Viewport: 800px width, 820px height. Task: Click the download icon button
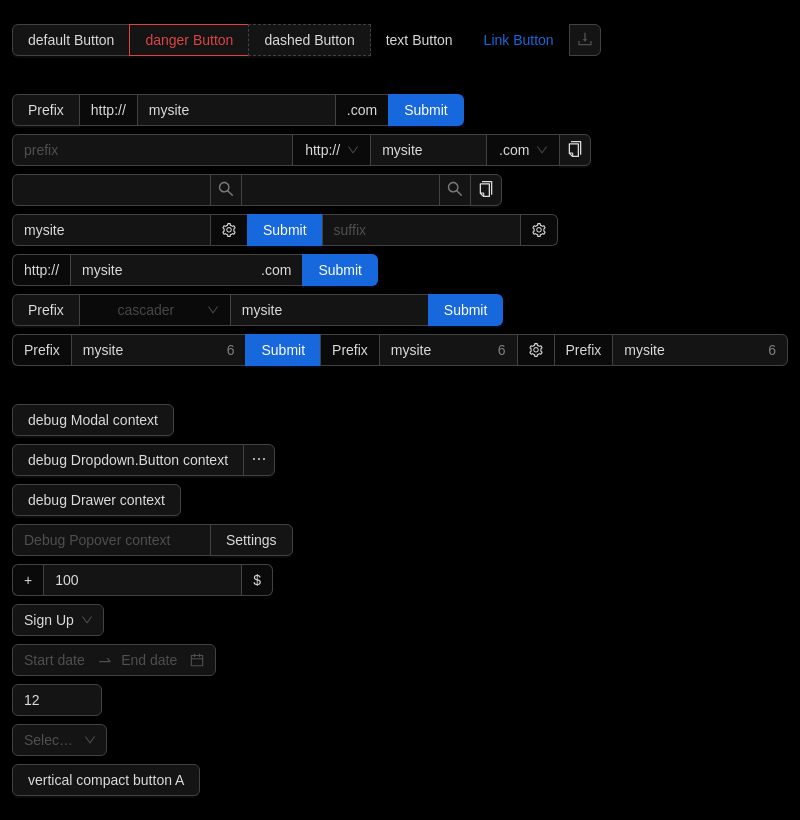tap(585, 40)
